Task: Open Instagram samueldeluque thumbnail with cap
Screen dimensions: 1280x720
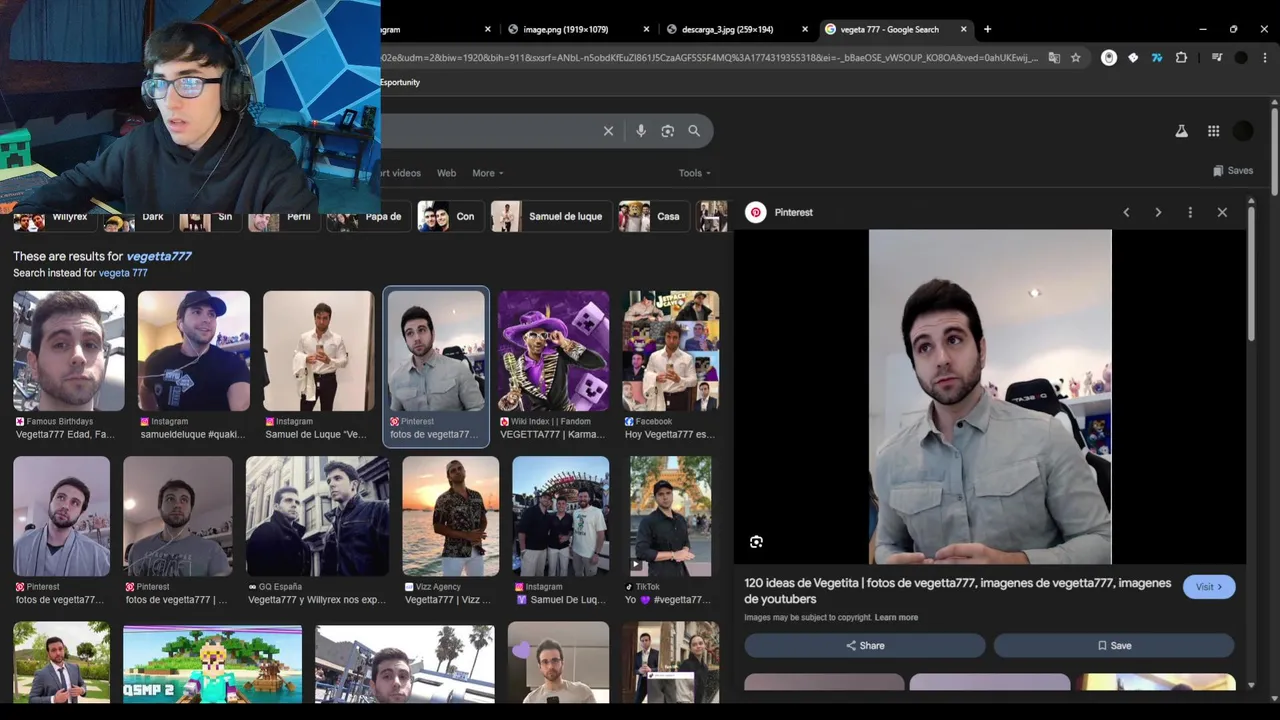Action: (x=194, y=351)
